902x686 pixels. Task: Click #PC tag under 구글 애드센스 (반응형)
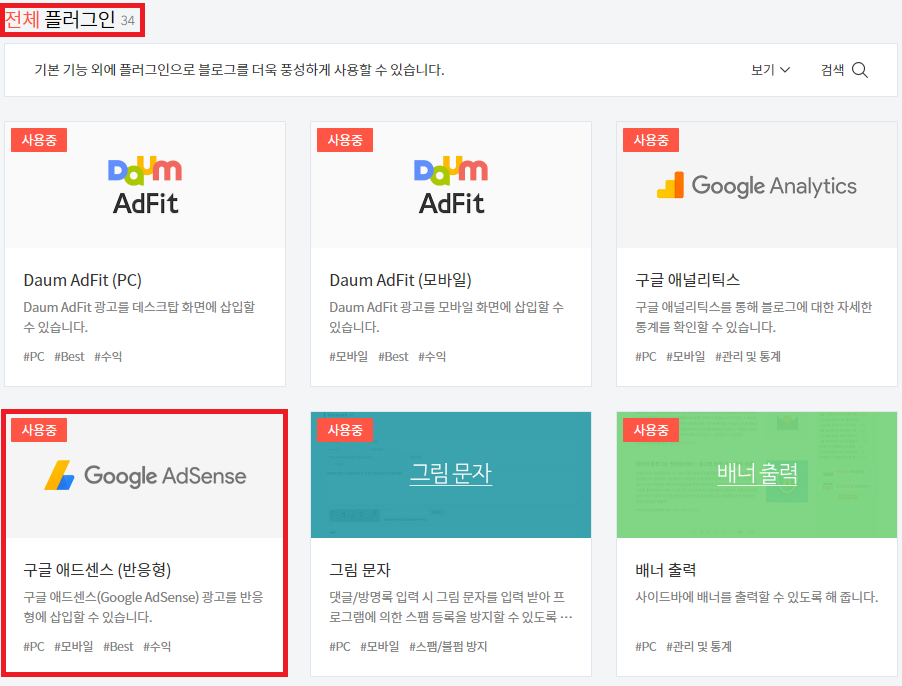pos(34,646)
